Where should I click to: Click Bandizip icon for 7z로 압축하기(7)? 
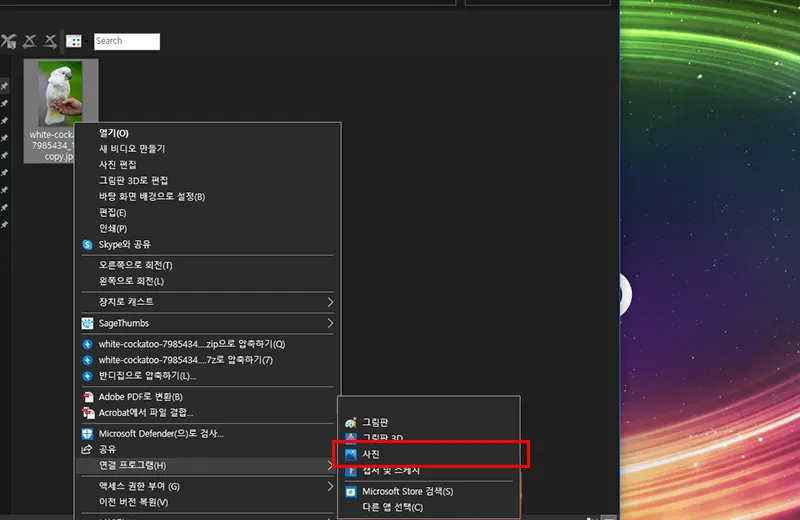[x=87, y=360]
